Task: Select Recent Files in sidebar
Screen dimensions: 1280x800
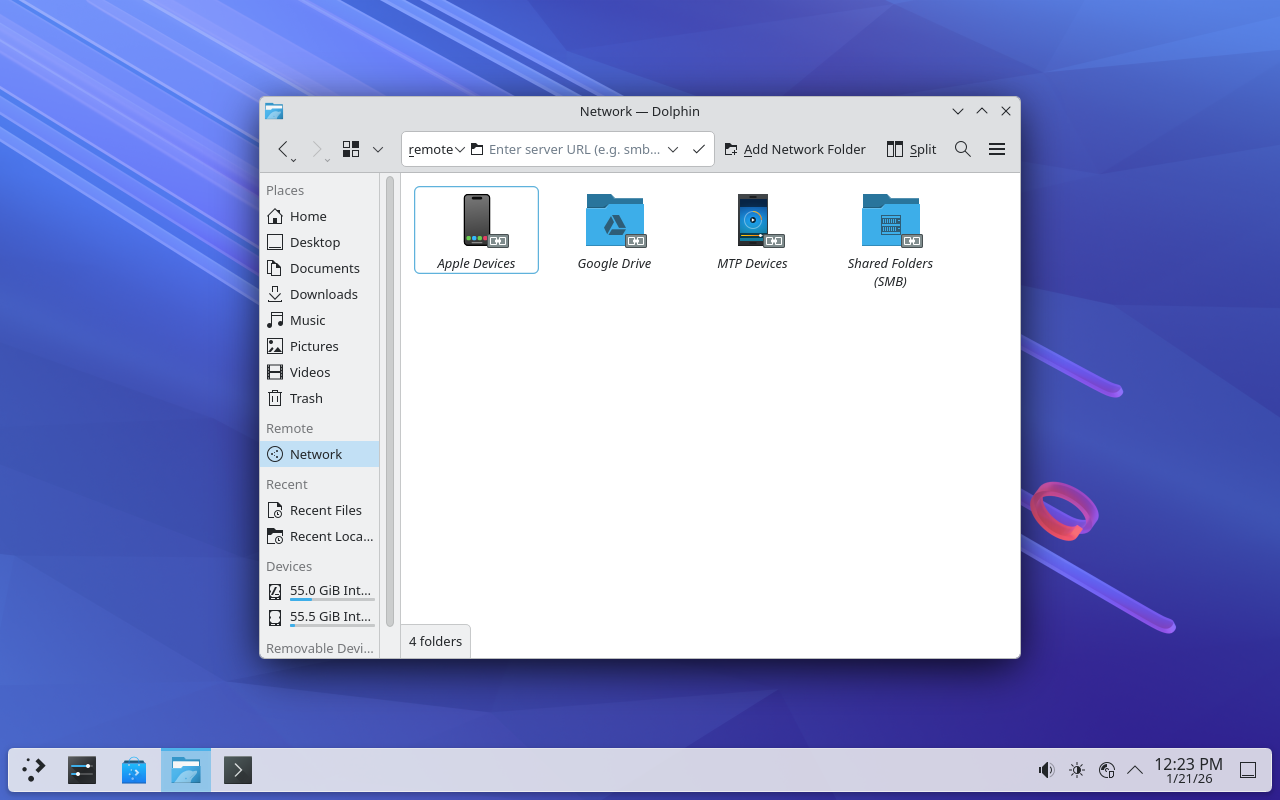Action: (325, 510)
